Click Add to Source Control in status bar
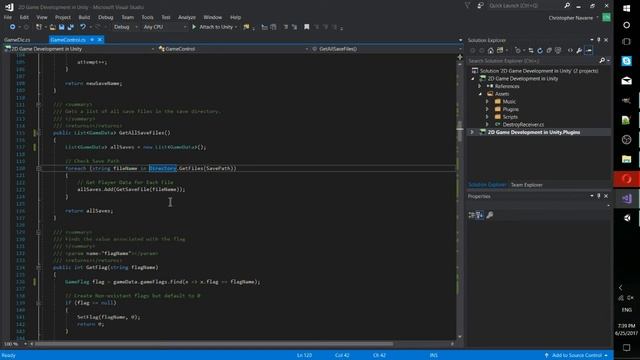The width and height of the screenshot is (640, 360). [576, 356]
